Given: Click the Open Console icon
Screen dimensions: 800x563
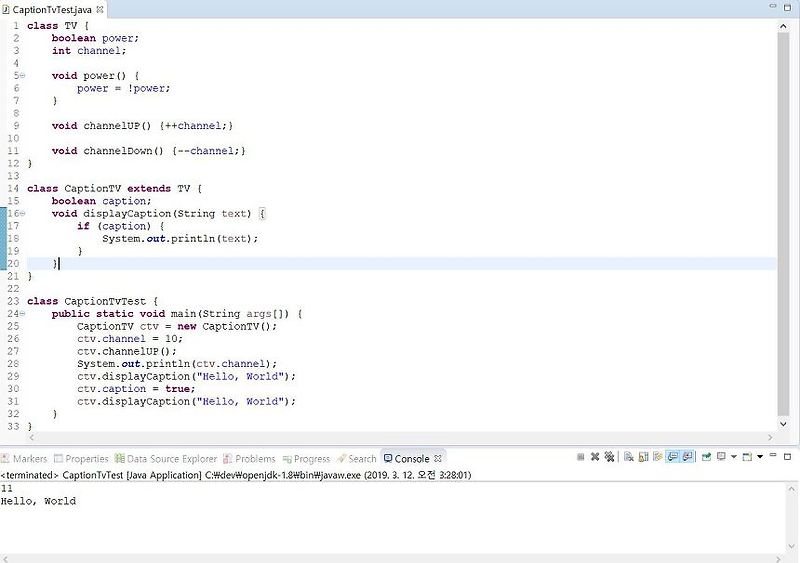Looking at the screenshot, I should (x=747, y=457).
